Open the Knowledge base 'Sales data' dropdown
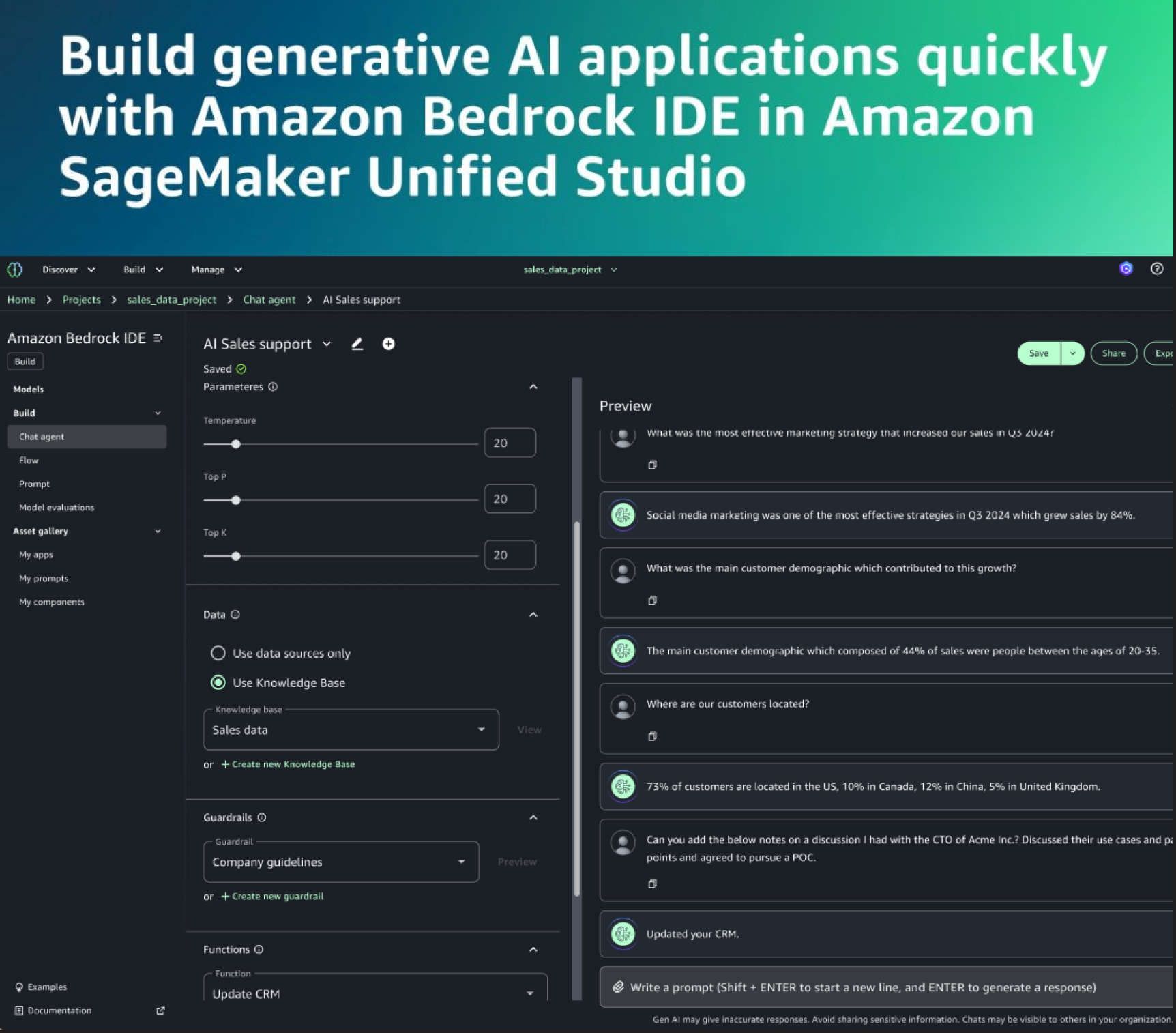 351,730
